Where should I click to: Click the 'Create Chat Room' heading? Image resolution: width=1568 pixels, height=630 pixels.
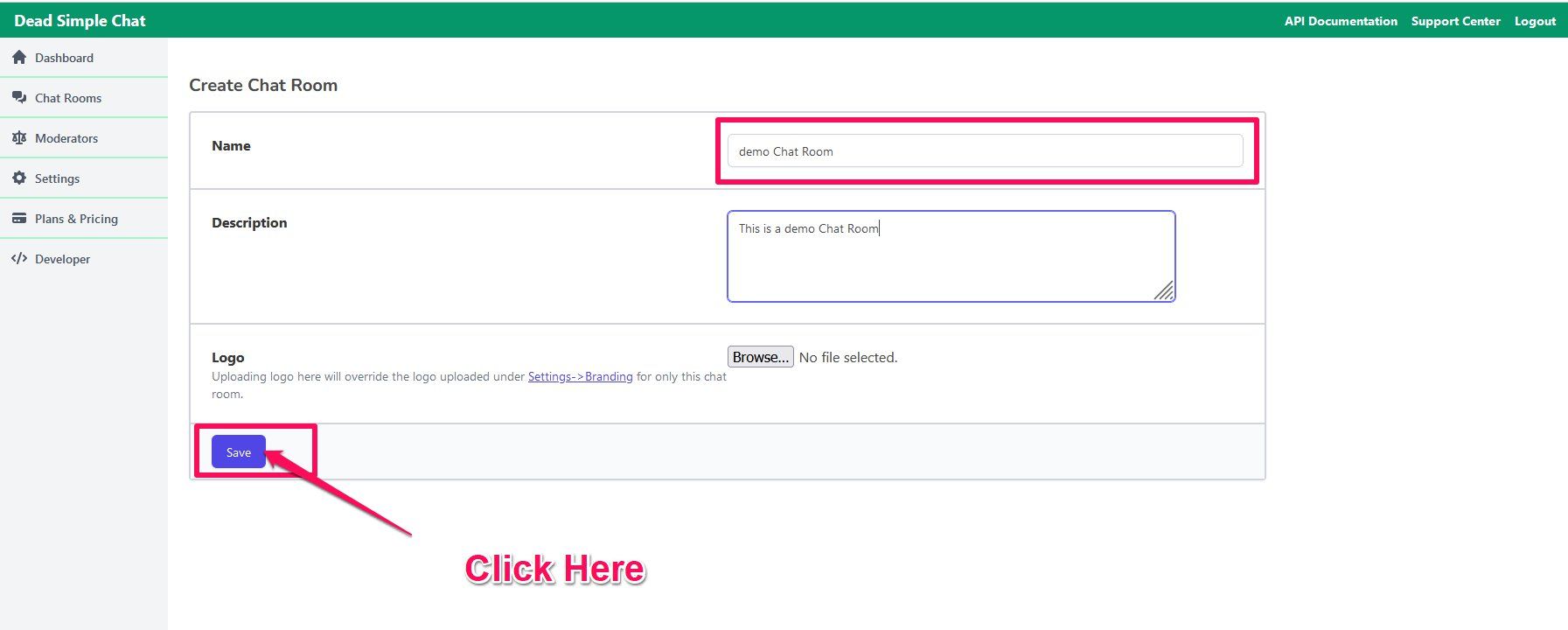(x=263, y=85)
